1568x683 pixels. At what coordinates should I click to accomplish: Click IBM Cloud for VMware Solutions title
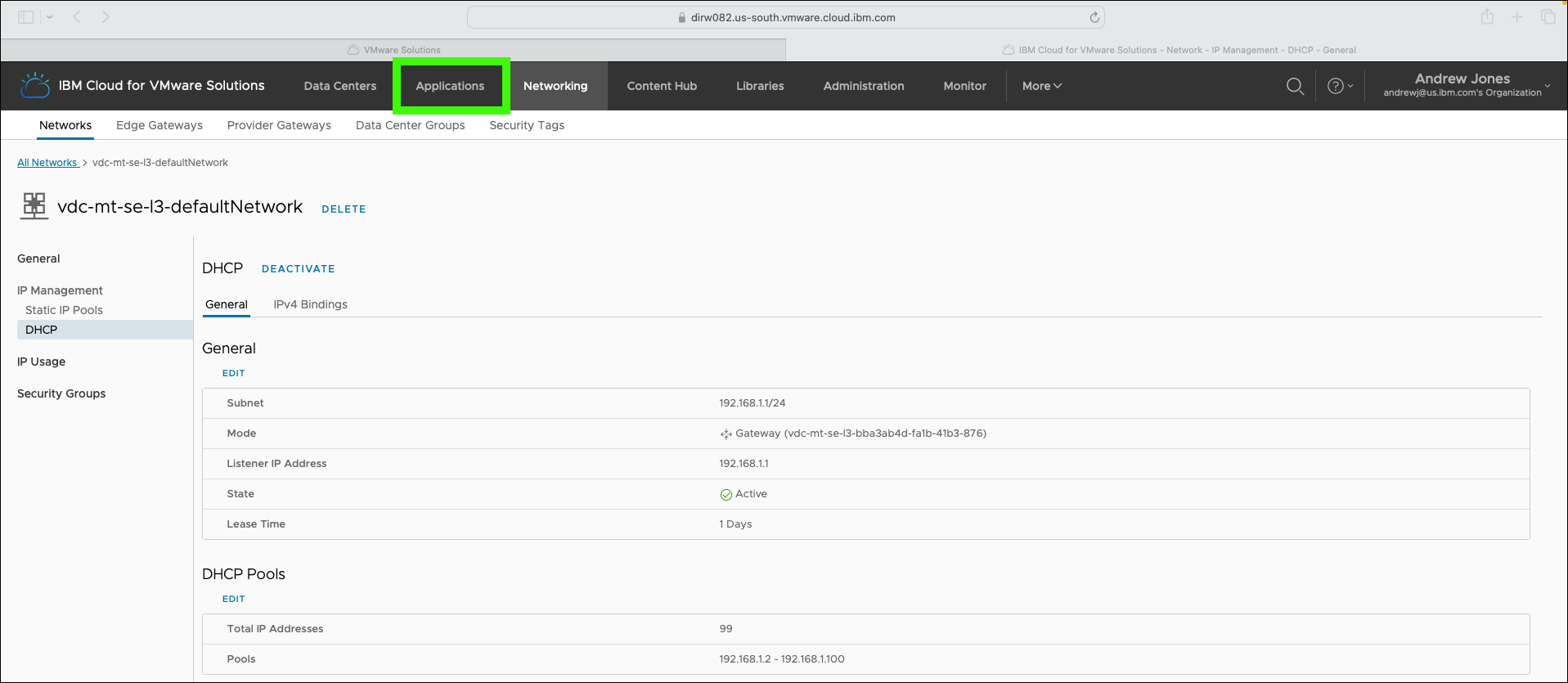click(x=162, y=85)
